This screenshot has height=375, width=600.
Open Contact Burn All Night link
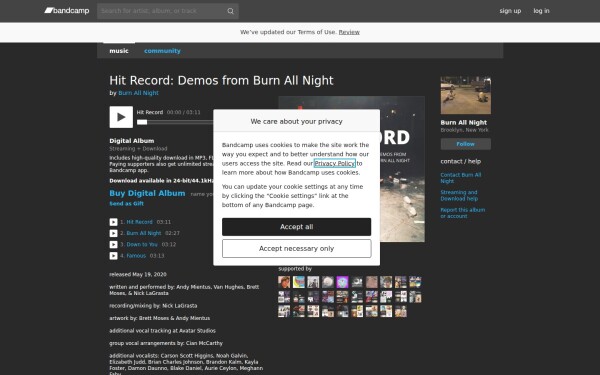tap(461, 178)
